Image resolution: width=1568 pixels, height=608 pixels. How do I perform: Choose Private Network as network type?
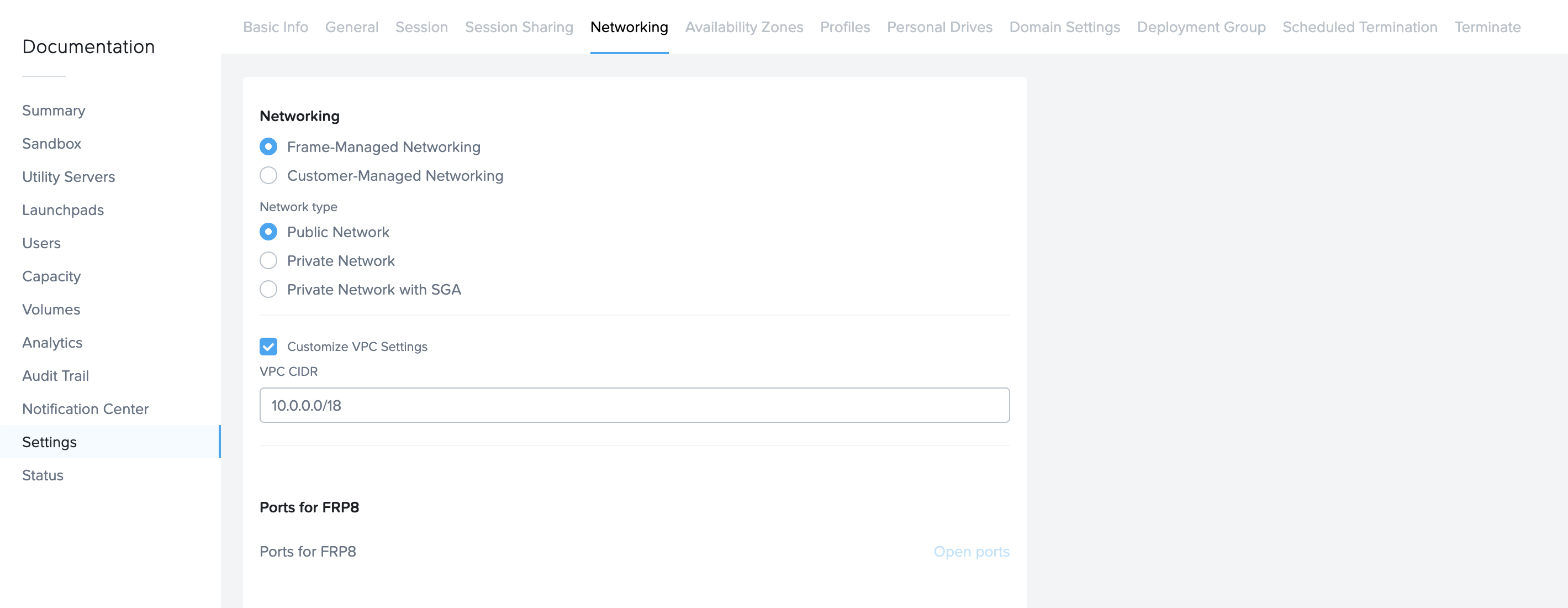[x=268, y=260]
